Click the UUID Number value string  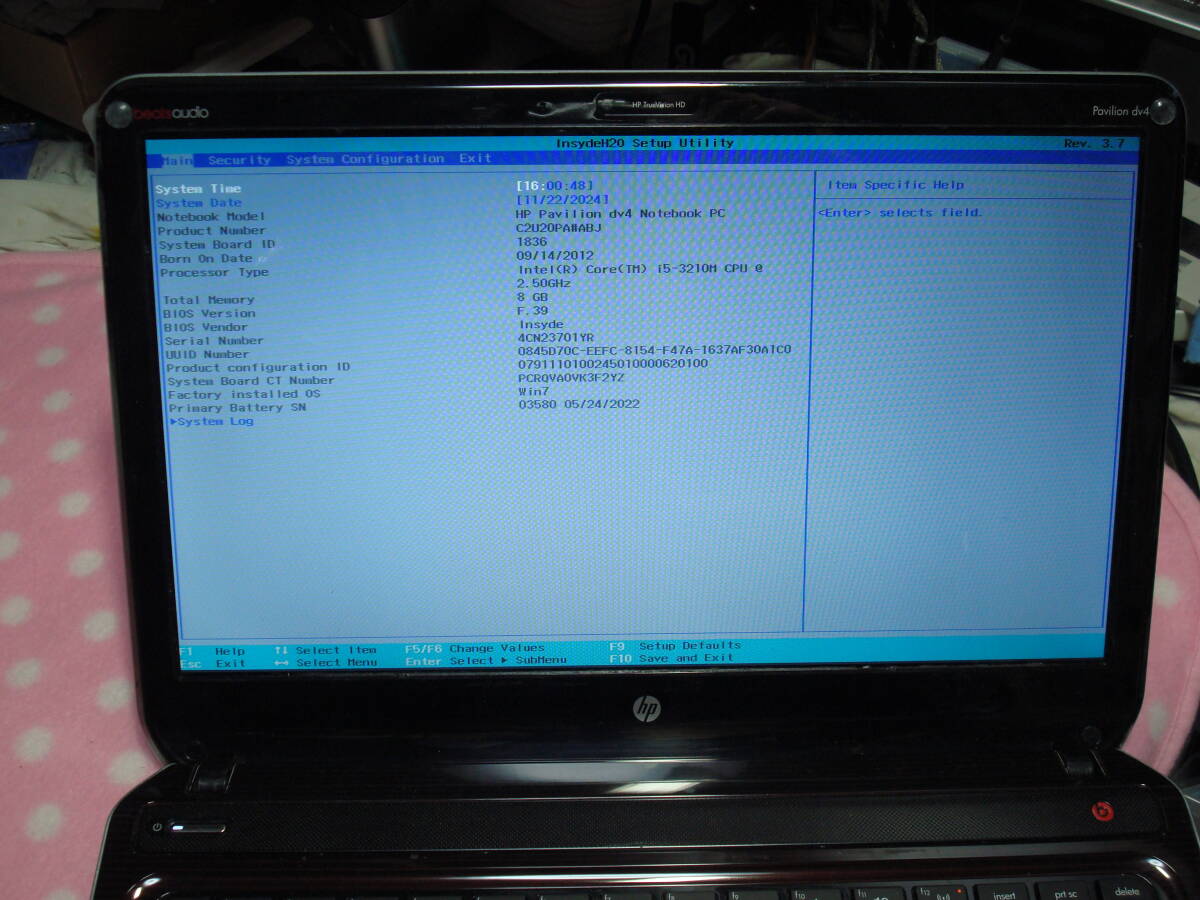[655, 350]
